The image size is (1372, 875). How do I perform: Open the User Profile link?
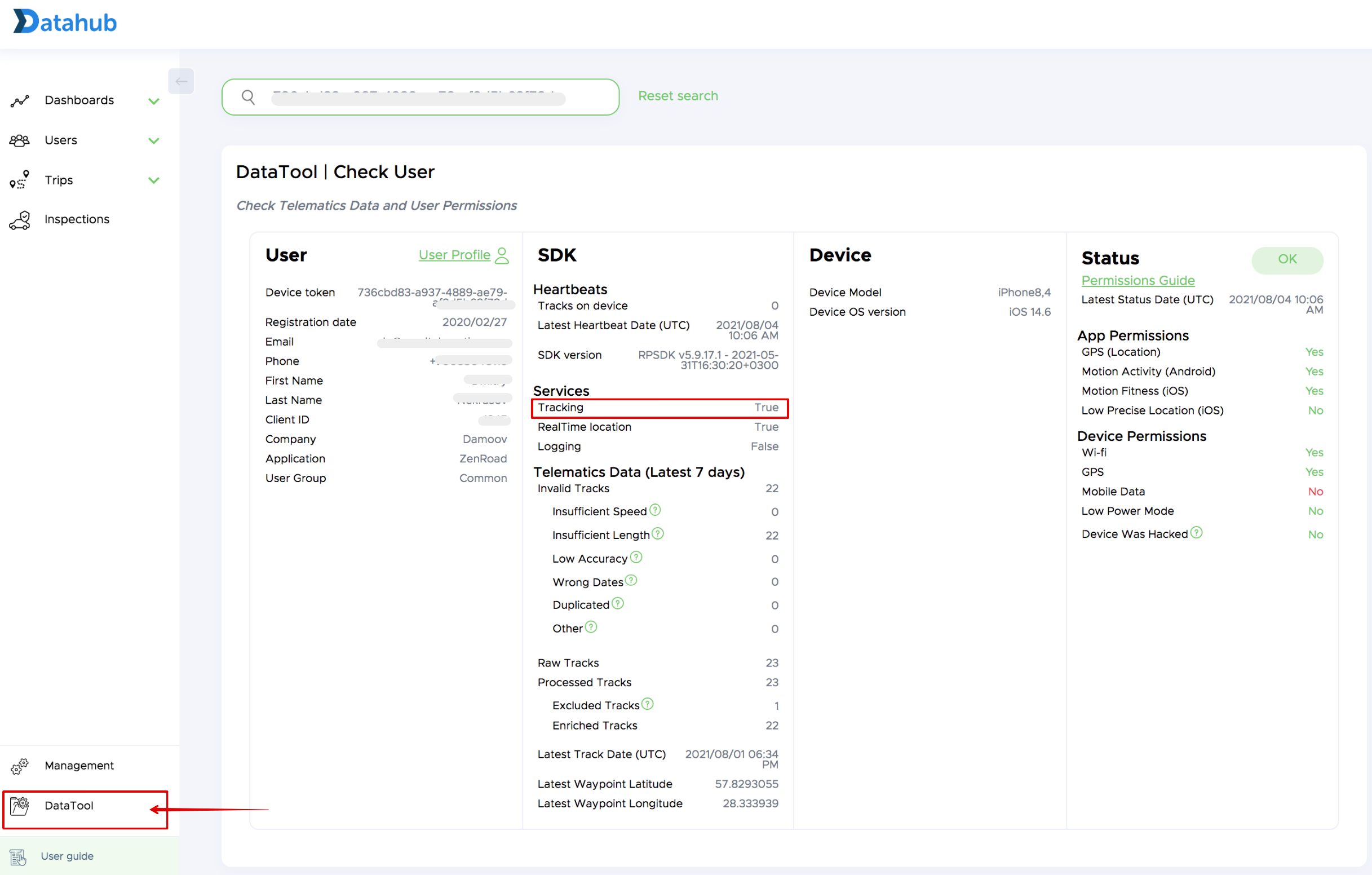(x=454, y=255)
